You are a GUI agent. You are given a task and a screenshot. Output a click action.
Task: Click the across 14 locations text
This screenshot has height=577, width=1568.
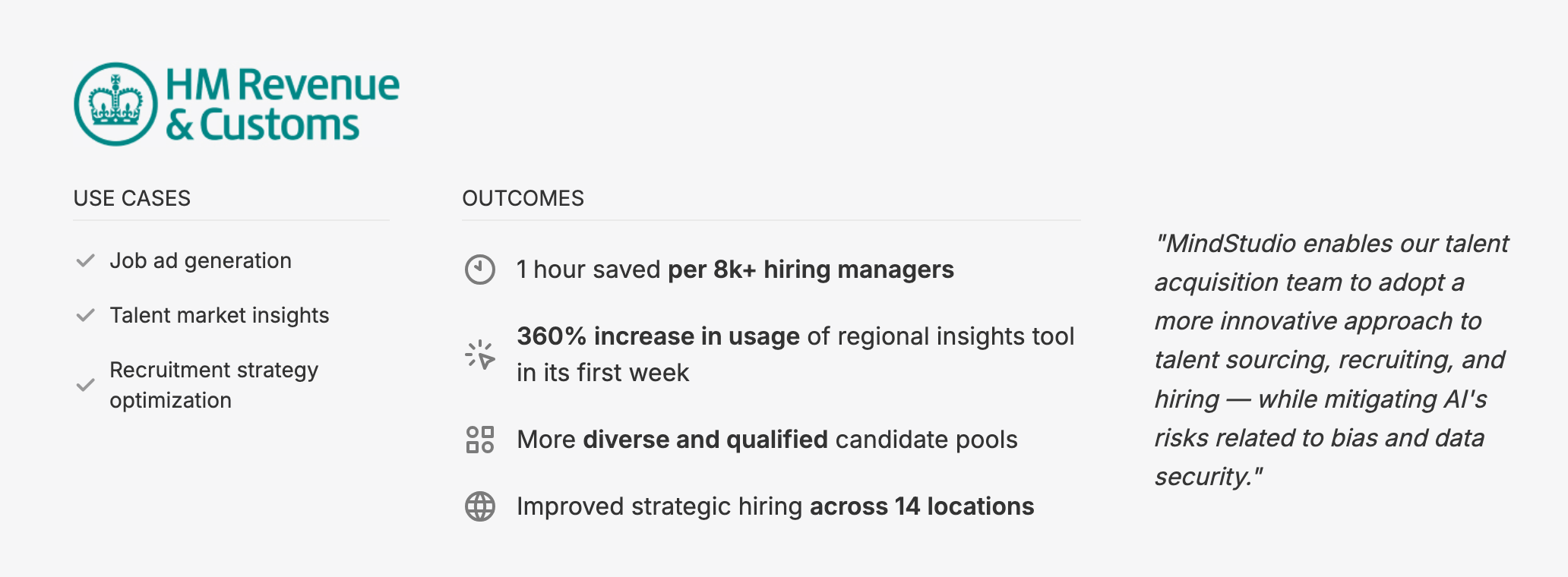point(922,506)
